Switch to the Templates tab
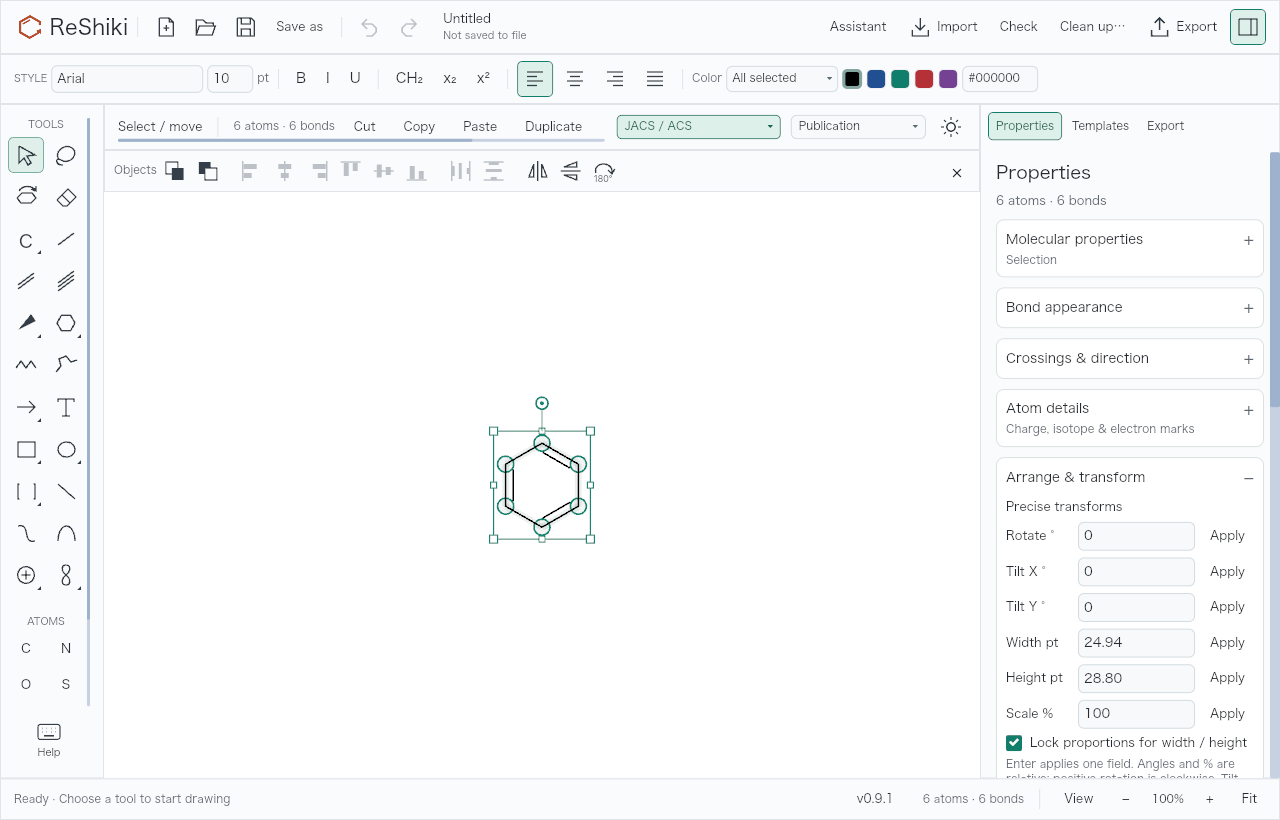The height and width of the screenshot is (820, 1280). [1100, 126]
